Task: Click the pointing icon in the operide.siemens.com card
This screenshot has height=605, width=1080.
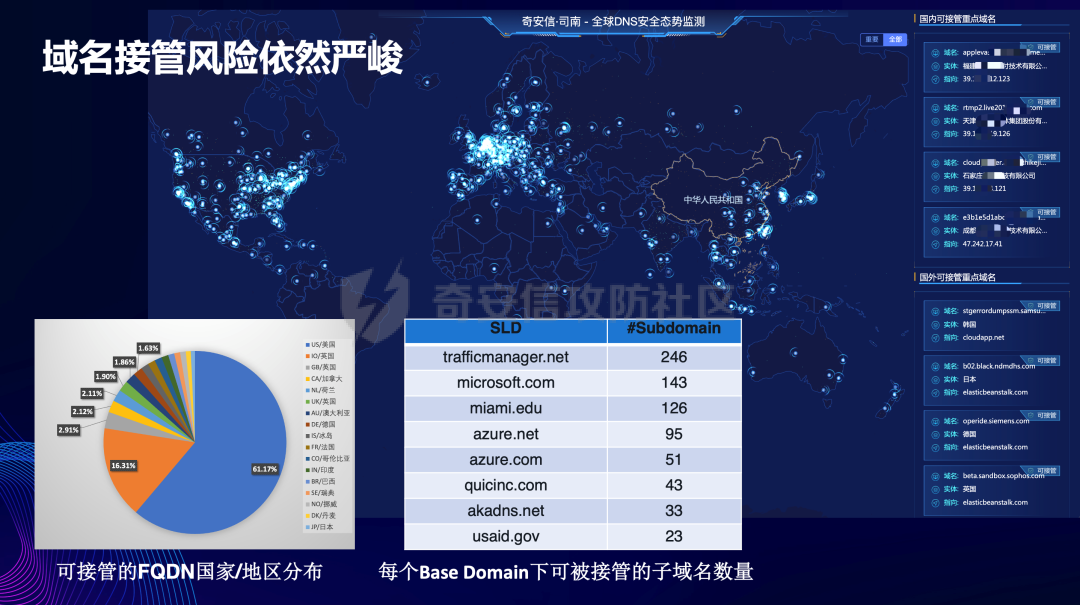Action: 935,448
